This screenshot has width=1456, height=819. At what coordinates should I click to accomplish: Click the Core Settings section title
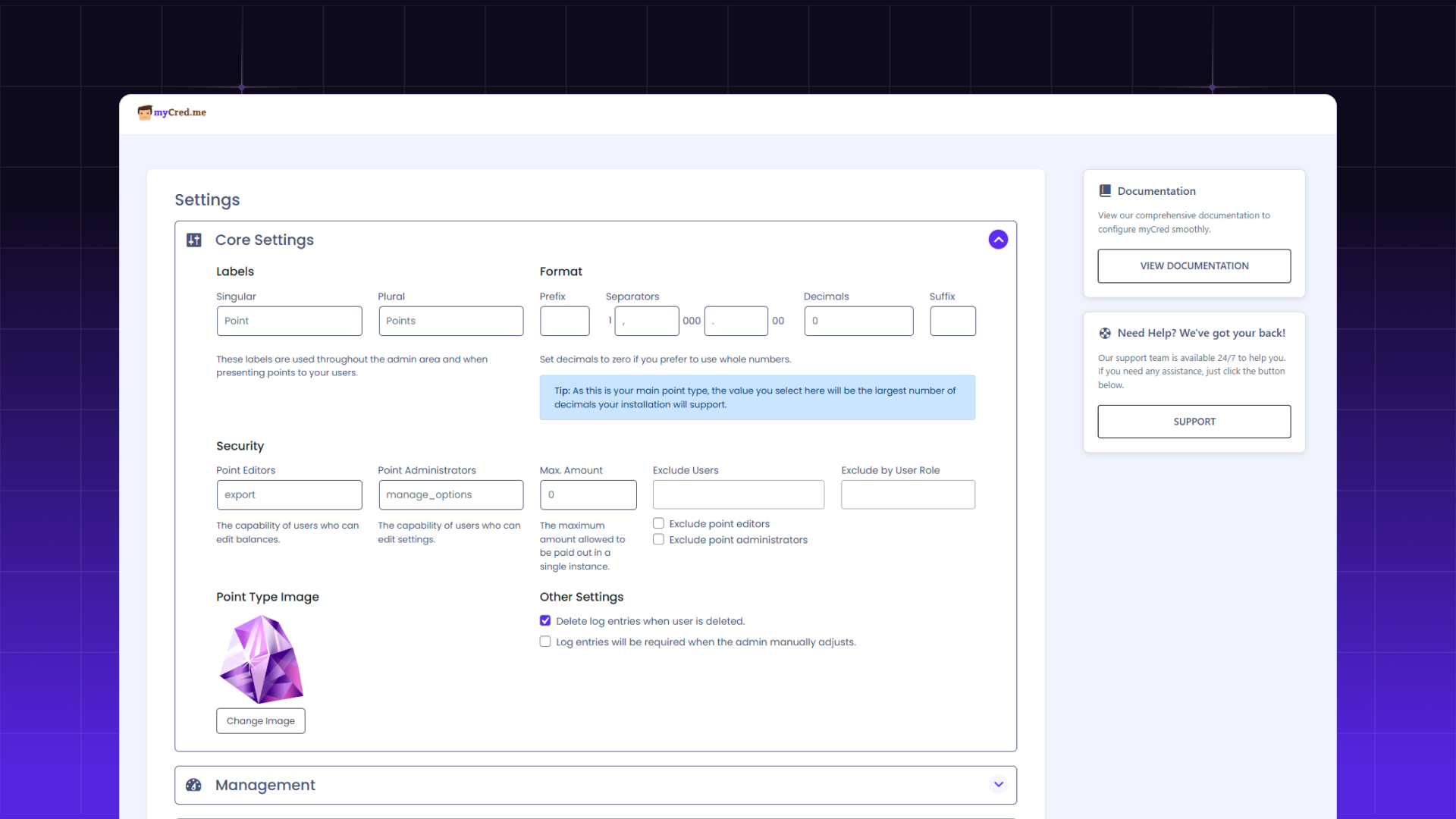point(264,240)
